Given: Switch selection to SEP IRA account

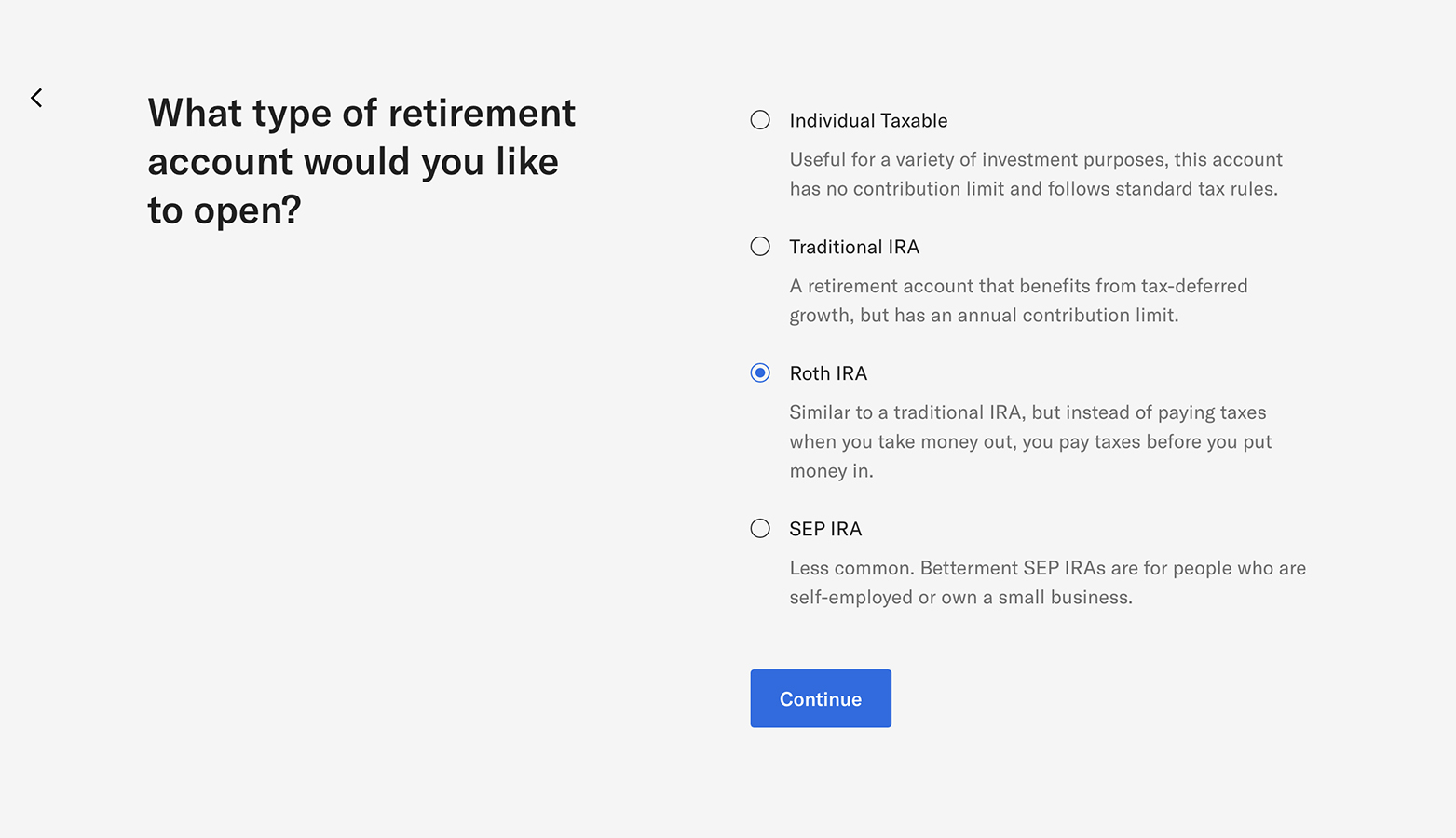Looking at the screenshot, I should tap(760, 528).
